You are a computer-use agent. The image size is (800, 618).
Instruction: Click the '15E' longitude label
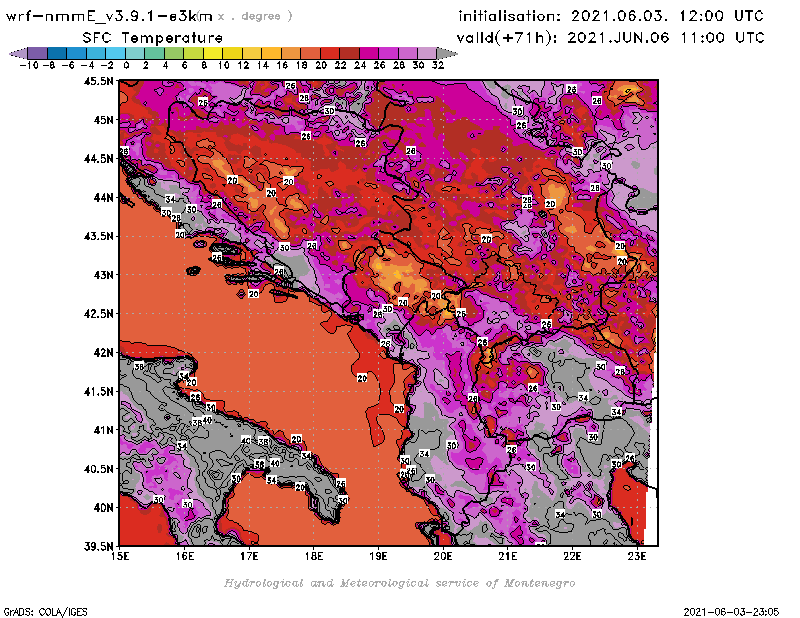click(120, 556)
